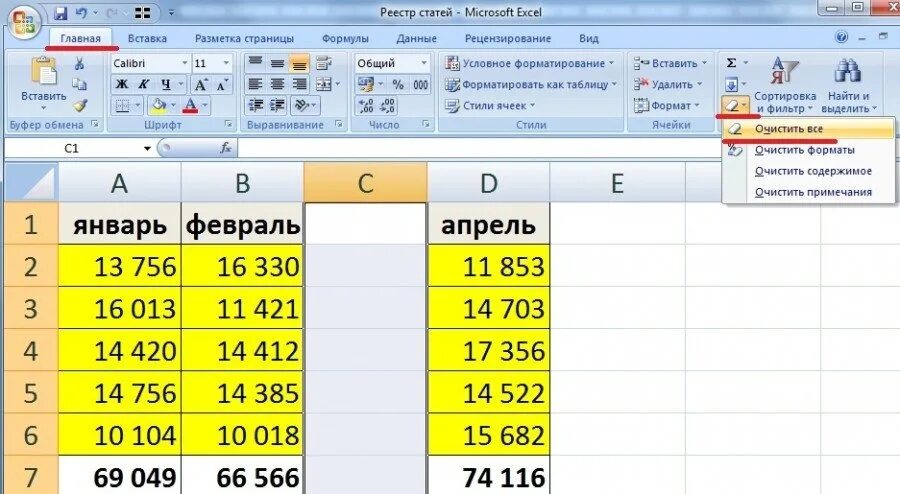This screenshot has width=900, height=494.
Task: Open the font size 11 dropdown
Action: click(226, 63)
